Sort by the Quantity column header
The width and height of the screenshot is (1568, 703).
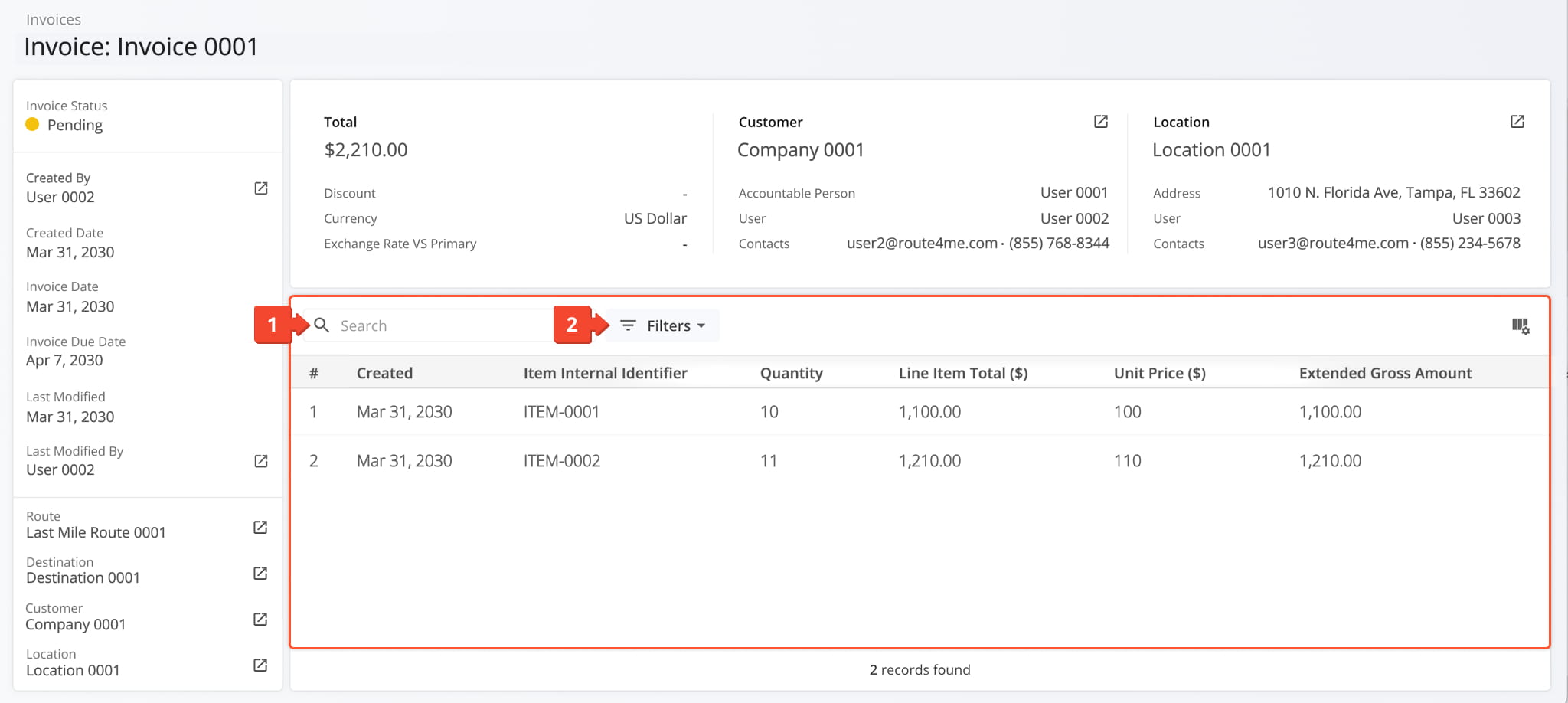(x=791, y=373)
